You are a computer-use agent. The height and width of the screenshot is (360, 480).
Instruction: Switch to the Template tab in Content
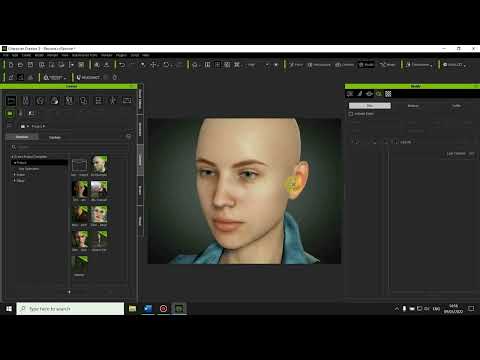(22, 137)
